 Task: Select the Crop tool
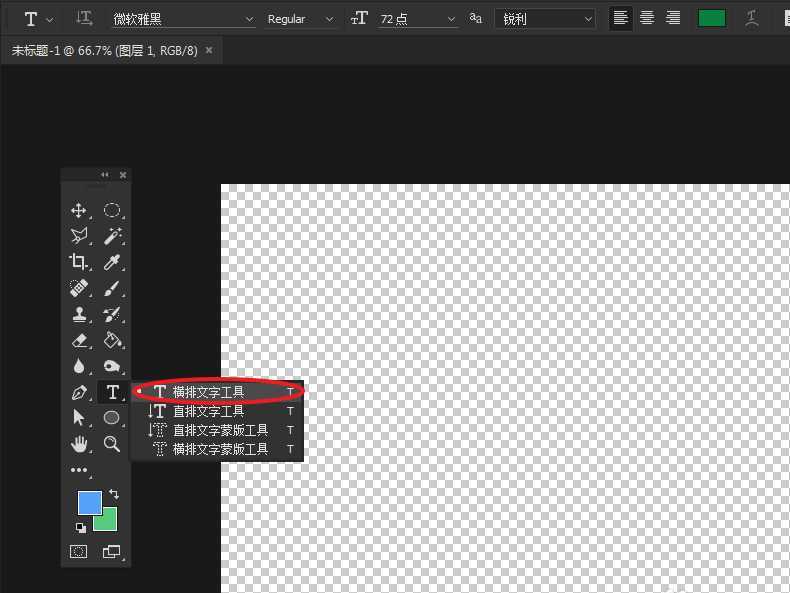(x=79, y=262)
